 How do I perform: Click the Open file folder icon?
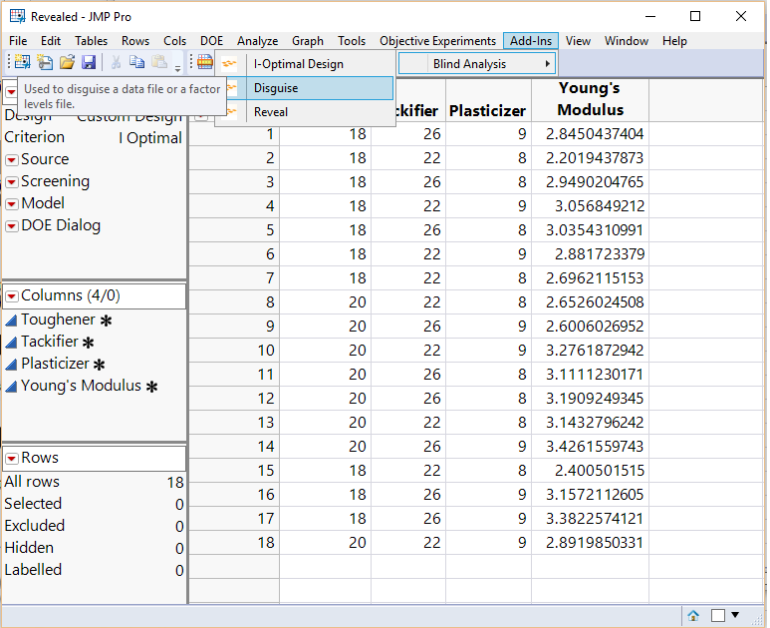click(x=67, y=62)
